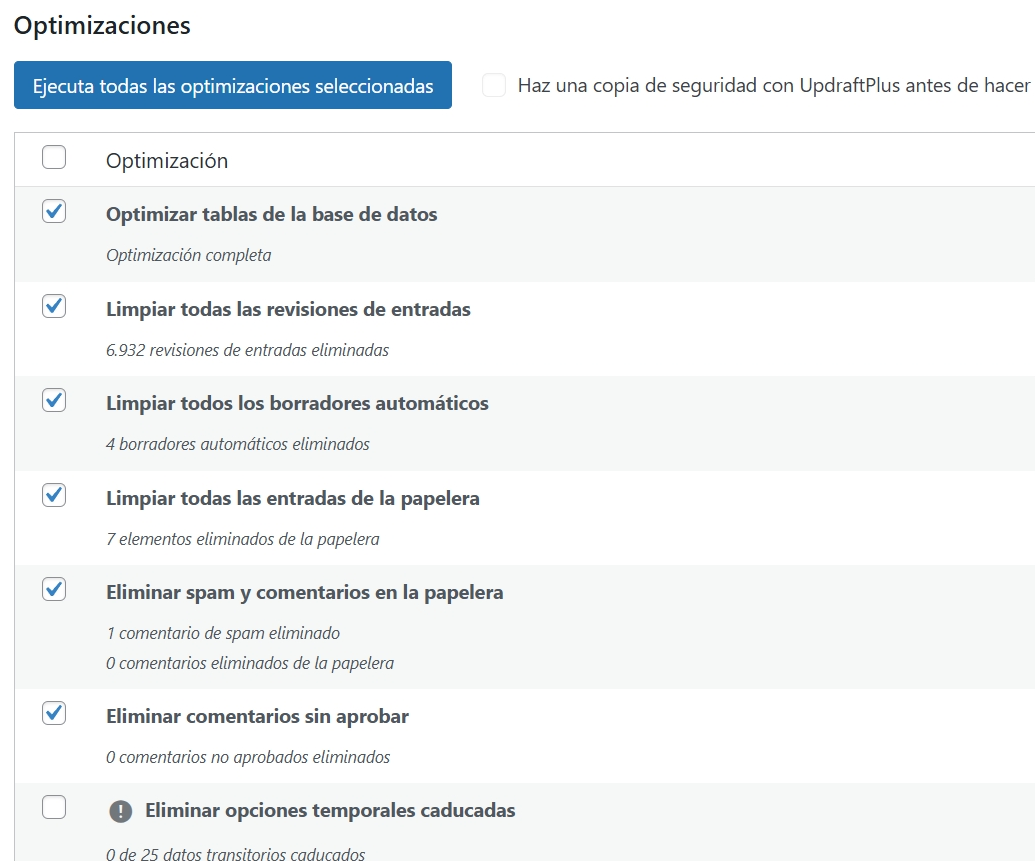Screen dimensions: 1035x861
Task: Deselect Limpiar todas las entradas de la papelera checkbox
Action: coord(54,495)
